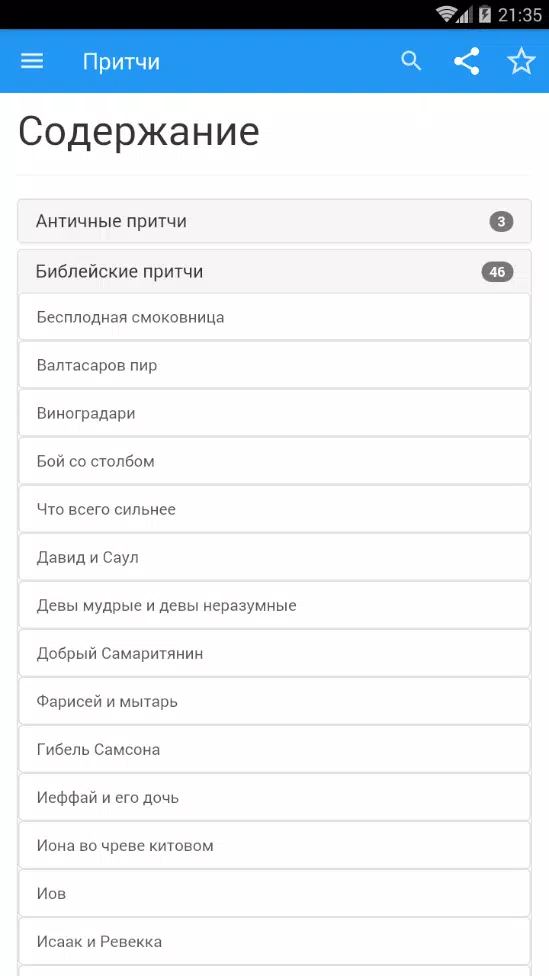Open the Иов parable
This screenshot has width=549, height=976.
click(274, 893)
